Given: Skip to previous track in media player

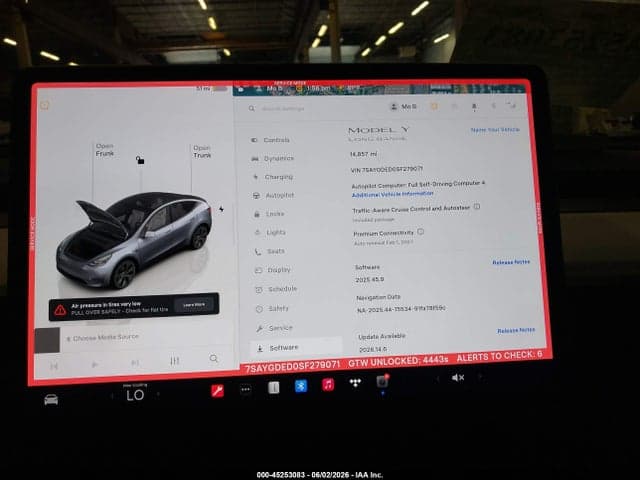Looking at the screenshot, I should tap(54, 366).
